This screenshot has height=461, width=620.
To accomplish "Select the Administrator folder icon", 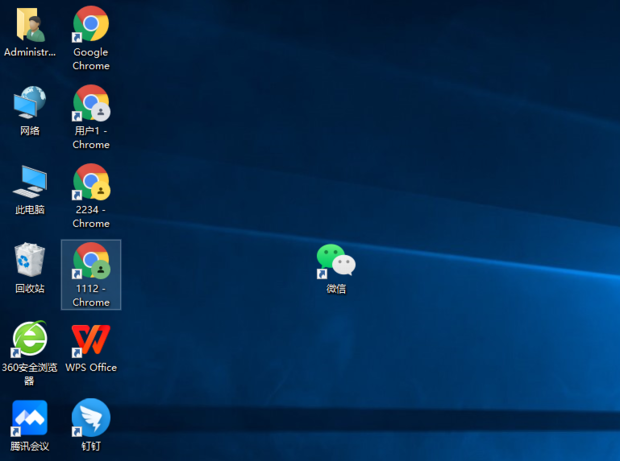I will point(30,25).
